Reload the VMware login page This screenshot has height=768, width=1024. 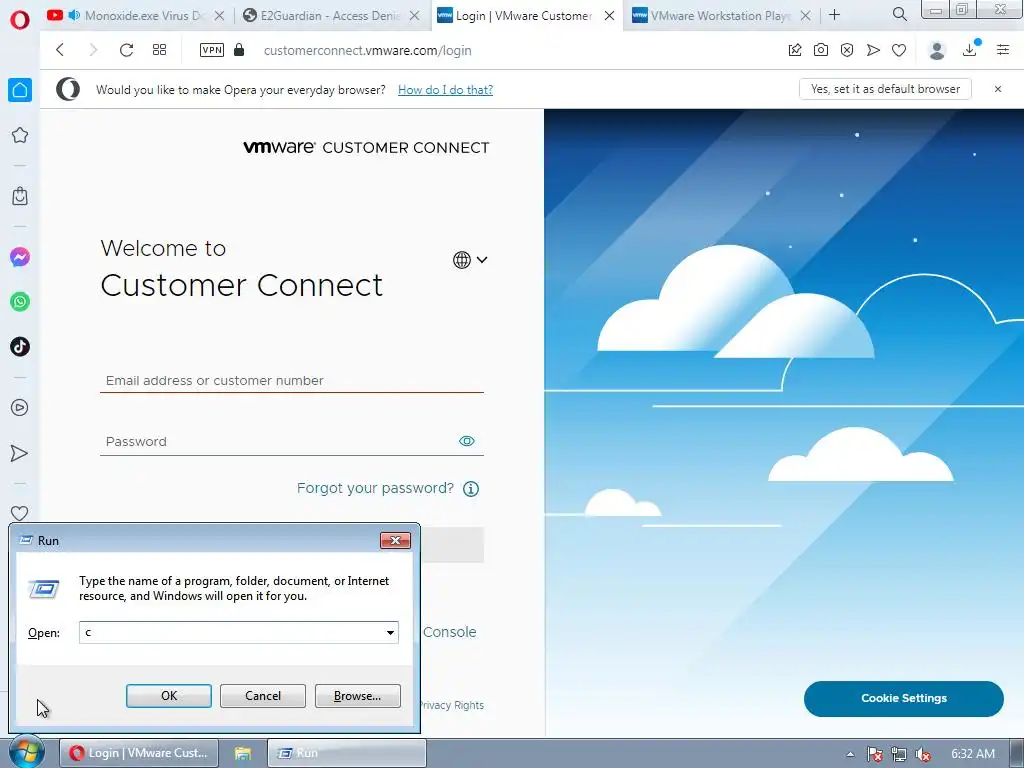[x=127, y=50]
